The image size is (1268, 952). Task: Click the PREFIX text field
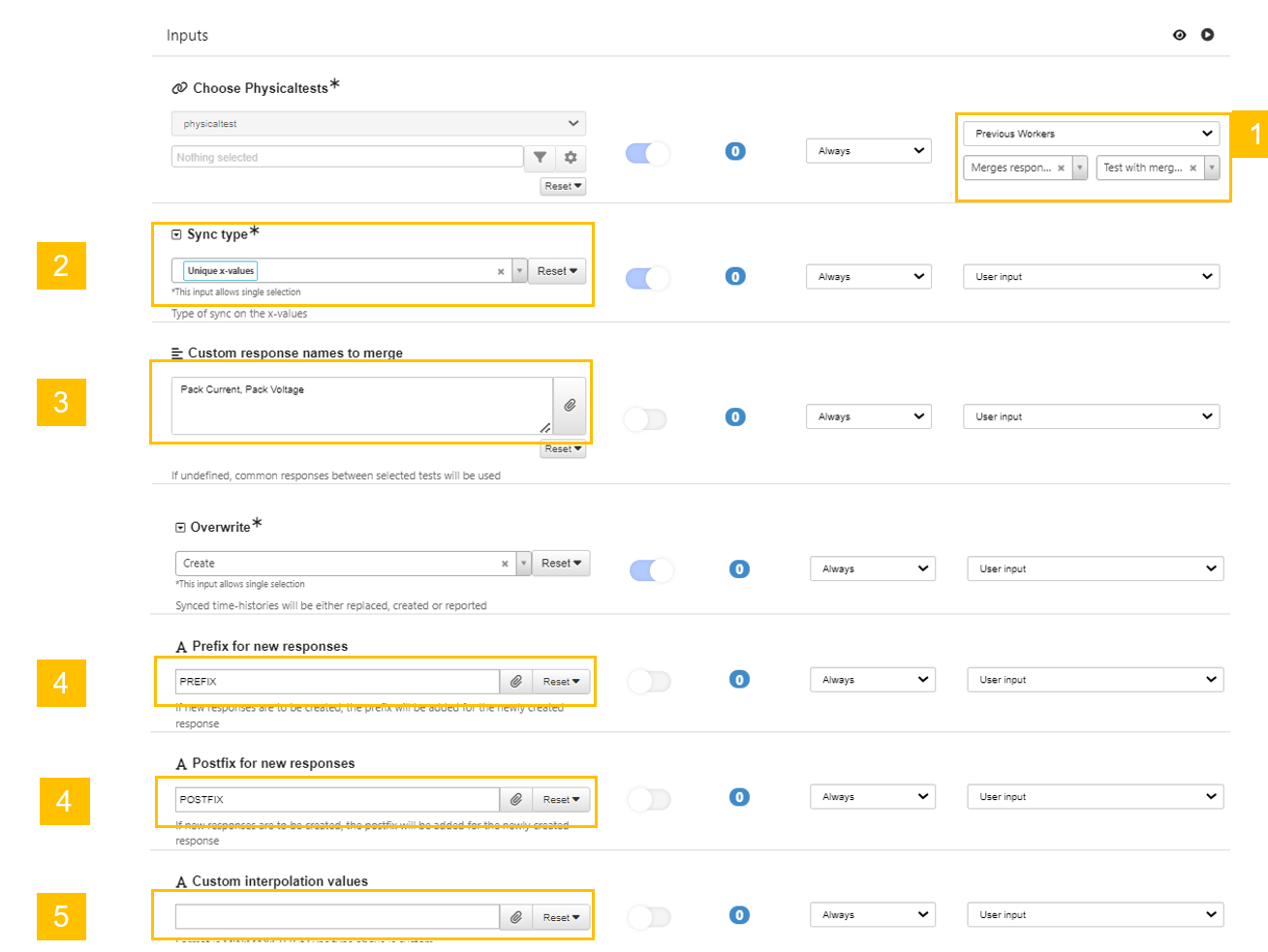click(337, 682)
